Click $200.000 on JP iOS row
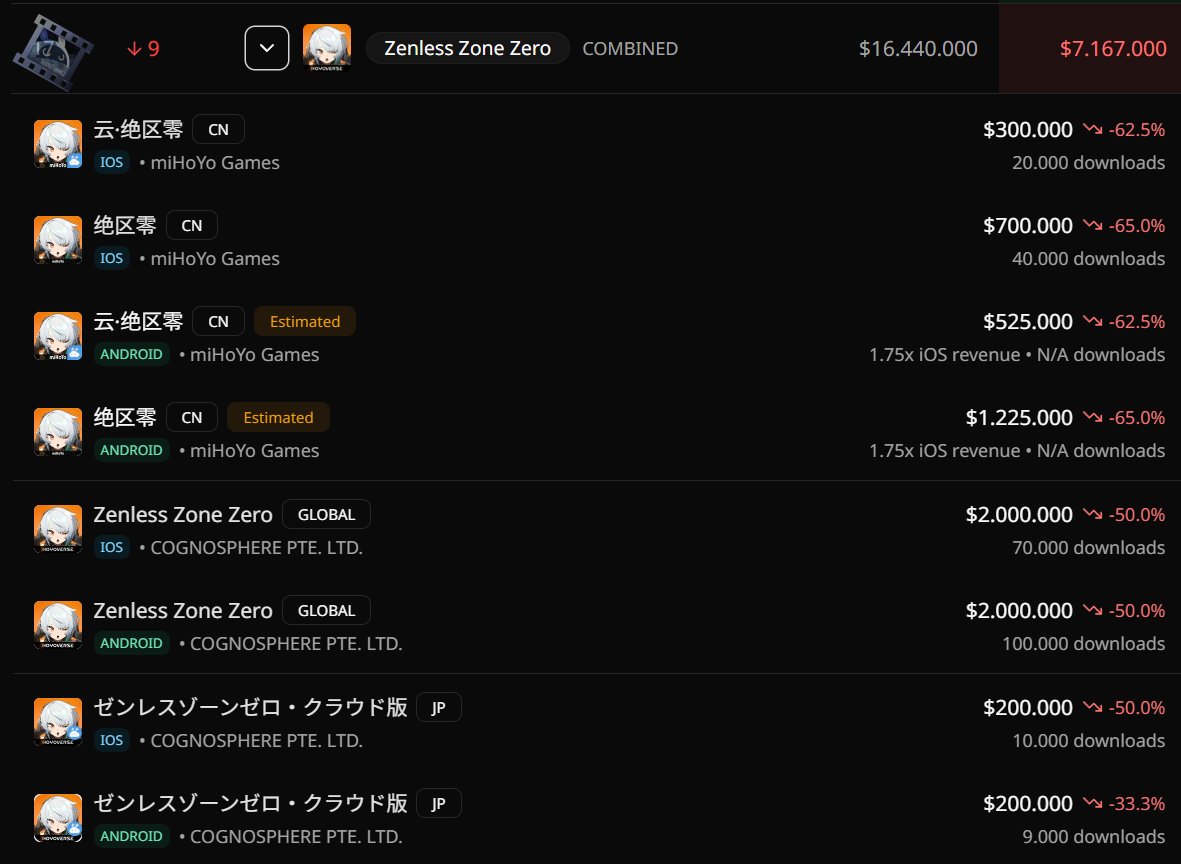This screenshot has height=864, width=1181. [1027, 707]
